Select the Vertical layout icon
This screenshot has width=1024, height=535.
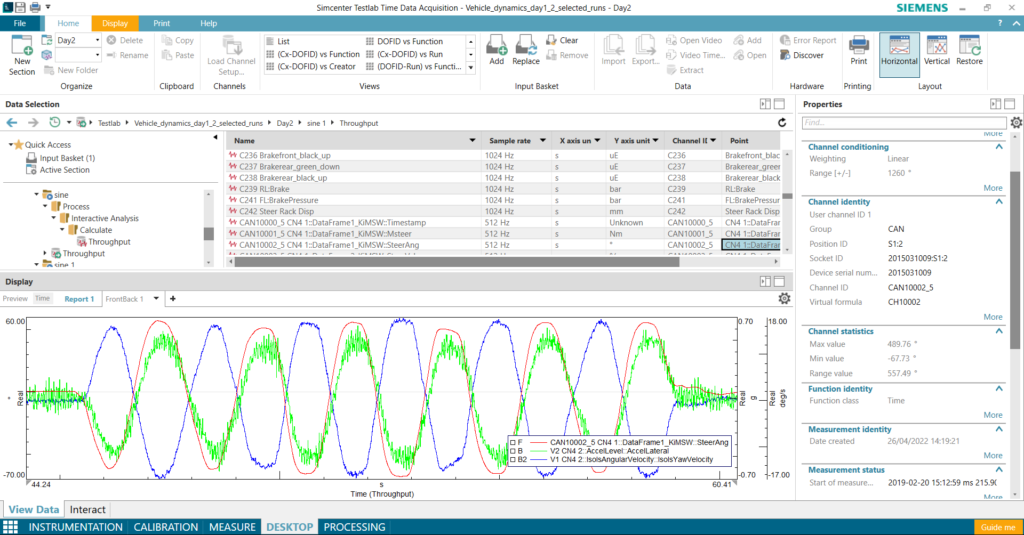936,46
